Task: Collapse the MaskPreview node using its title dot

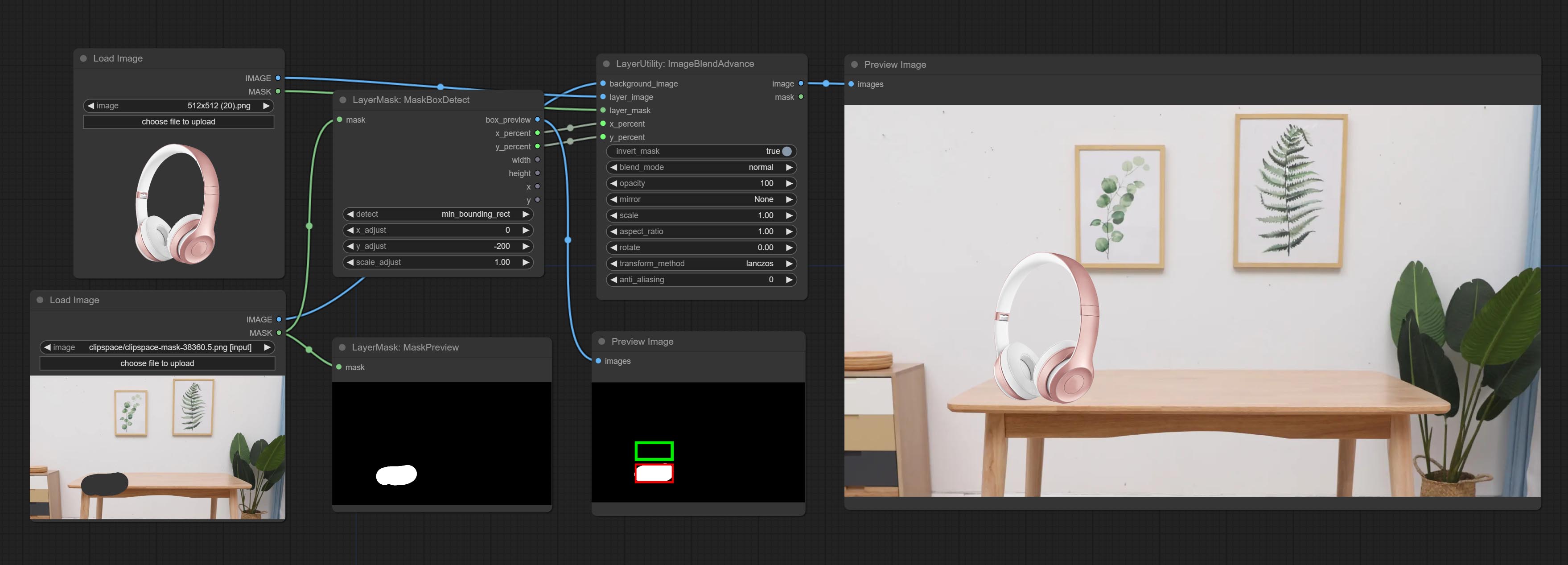Action: tap(342, 347)
